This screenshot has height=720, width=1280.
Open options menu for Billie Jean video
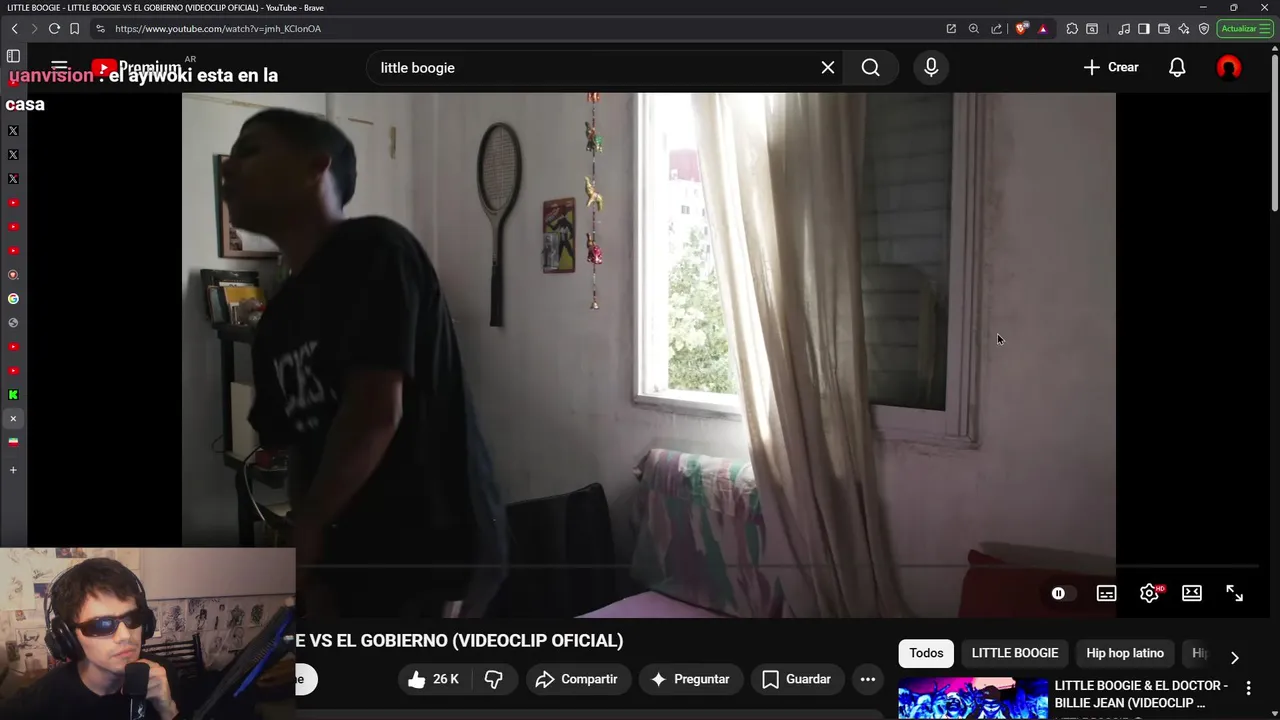tap(1248, 688)
